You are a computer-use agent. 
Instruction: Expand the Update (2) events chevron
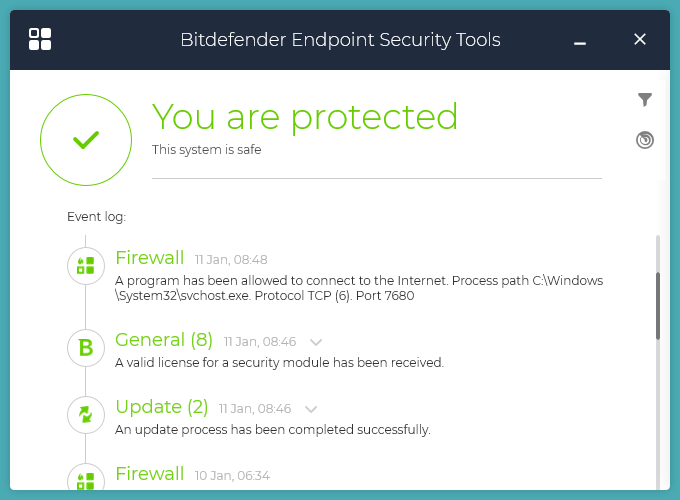(311, 409)
